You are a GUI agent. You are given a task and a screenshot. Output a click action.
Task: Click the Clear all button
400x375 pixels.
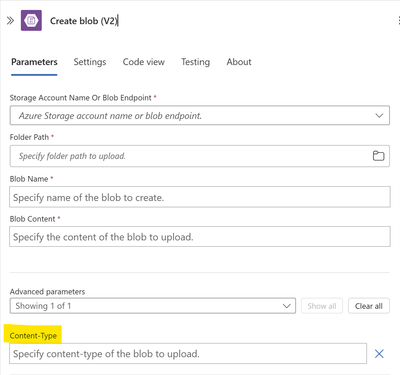(x=369, y=306)
